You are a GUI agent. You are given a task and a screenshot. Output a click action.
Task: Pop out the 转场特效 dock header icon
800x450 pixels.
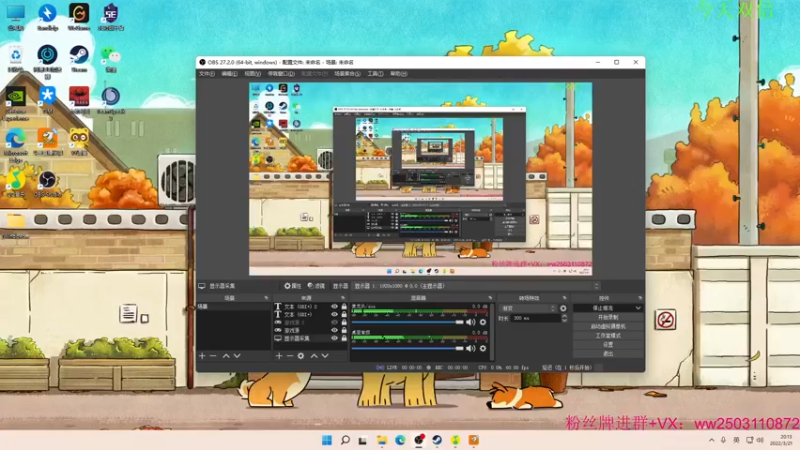(564, 298)
